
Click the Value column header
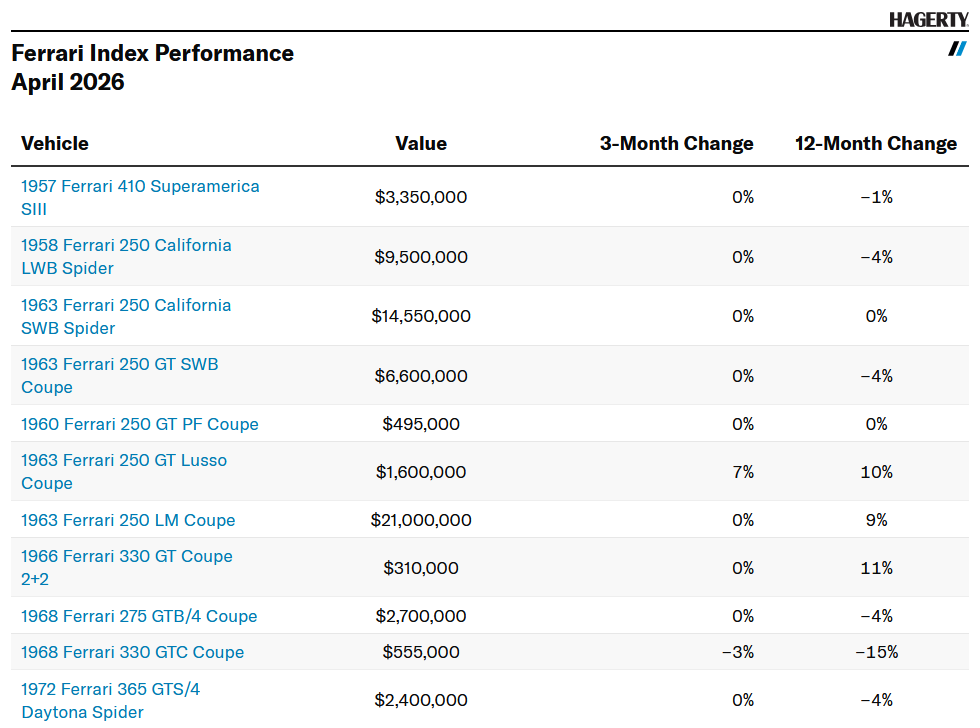click(x=421, y=143)
